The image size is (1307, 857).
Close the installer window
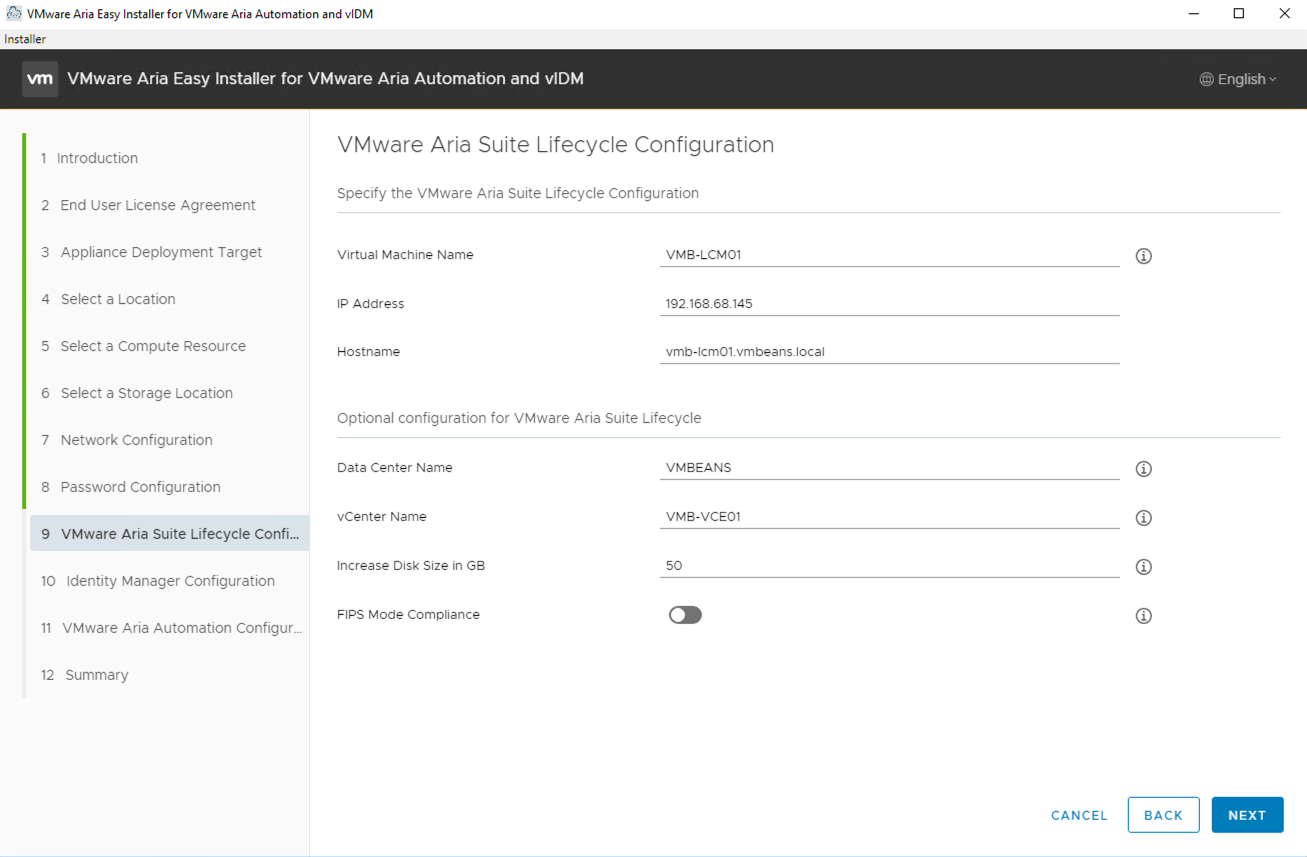(1285, 14)
